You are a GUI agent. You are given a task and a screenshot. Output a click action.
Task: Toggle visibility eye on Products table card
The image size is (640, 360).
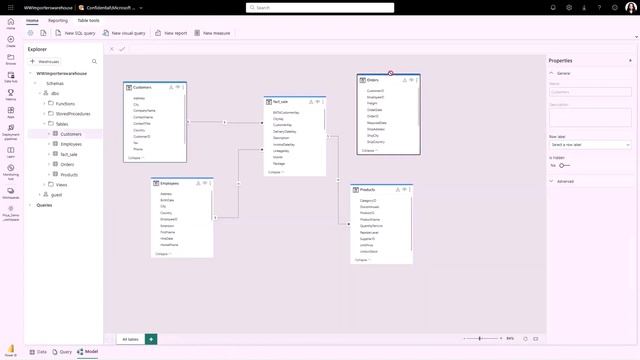(404, 190)
